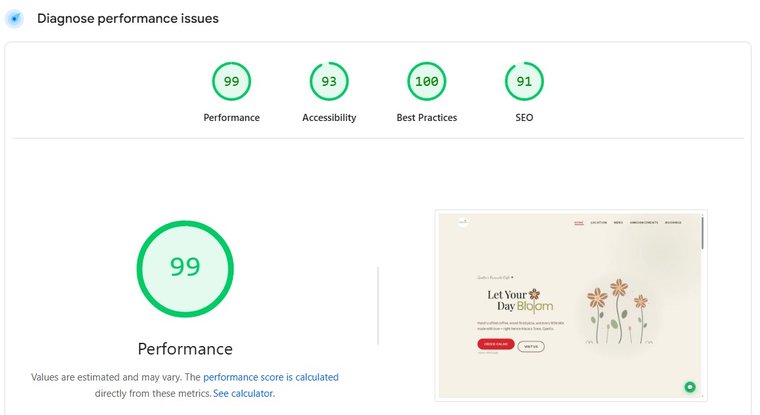Click the outlined Visit Us button in screenshot
760x415 pixels.
click(531, 347)
